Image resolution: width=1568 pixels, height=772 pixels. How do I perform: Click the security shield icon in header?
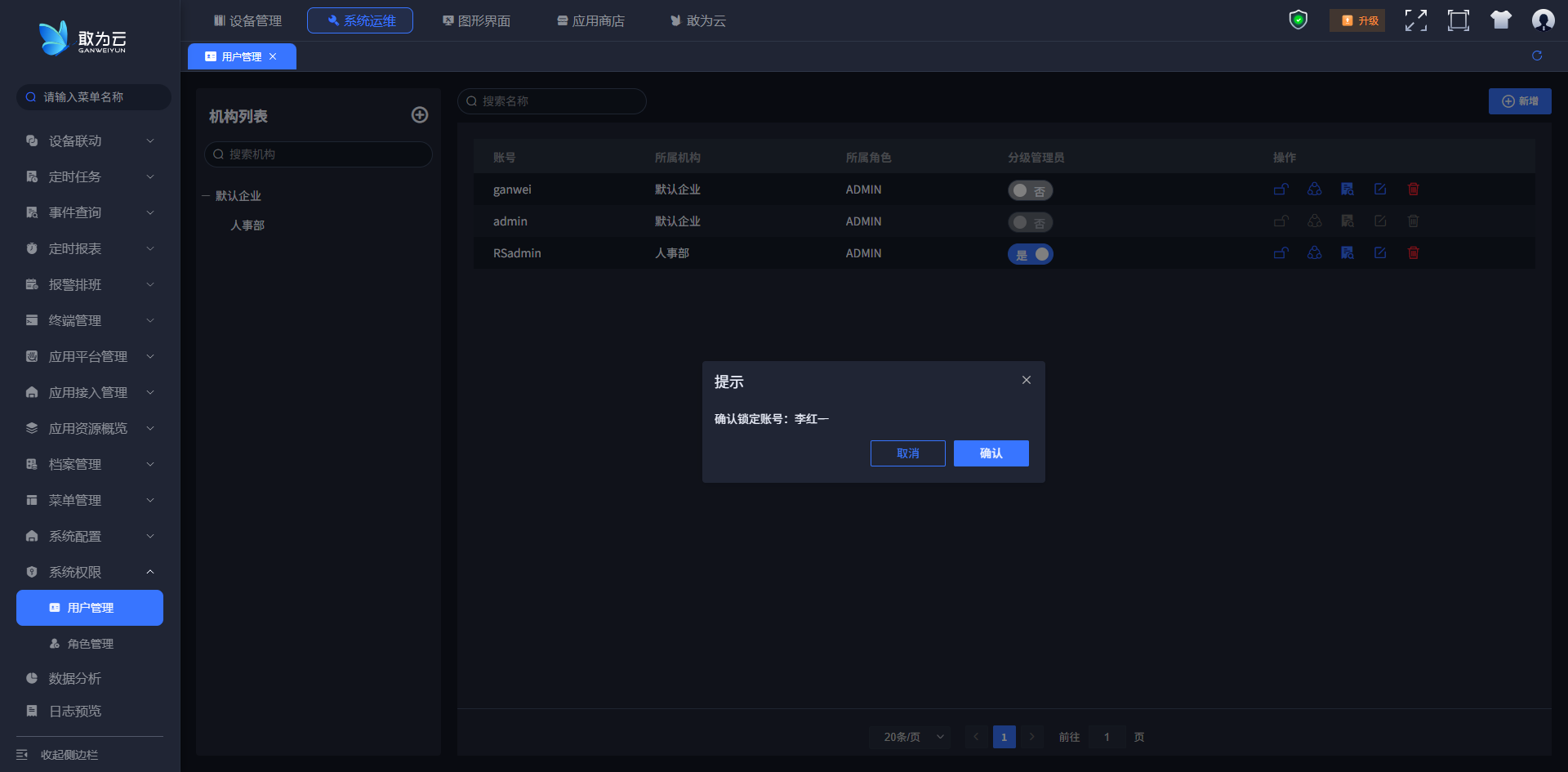(1298, 20)
